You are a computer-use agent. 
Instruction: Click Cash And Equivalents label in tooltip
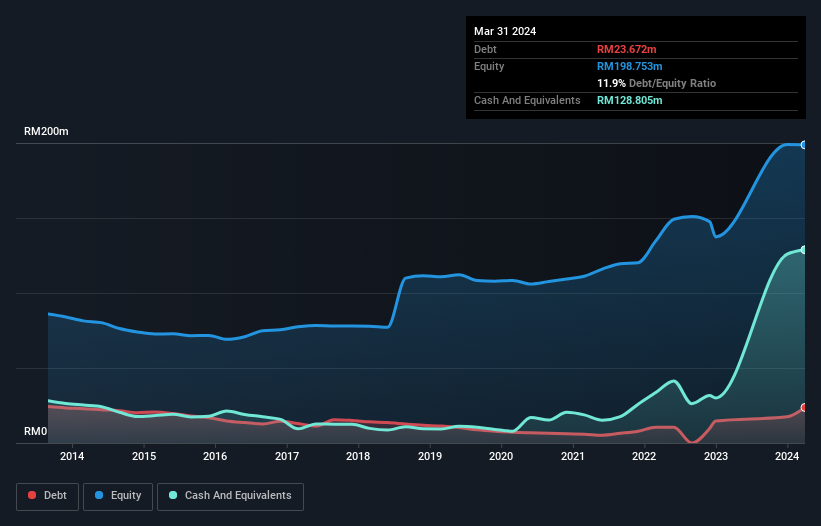click(x=527, y=100)
